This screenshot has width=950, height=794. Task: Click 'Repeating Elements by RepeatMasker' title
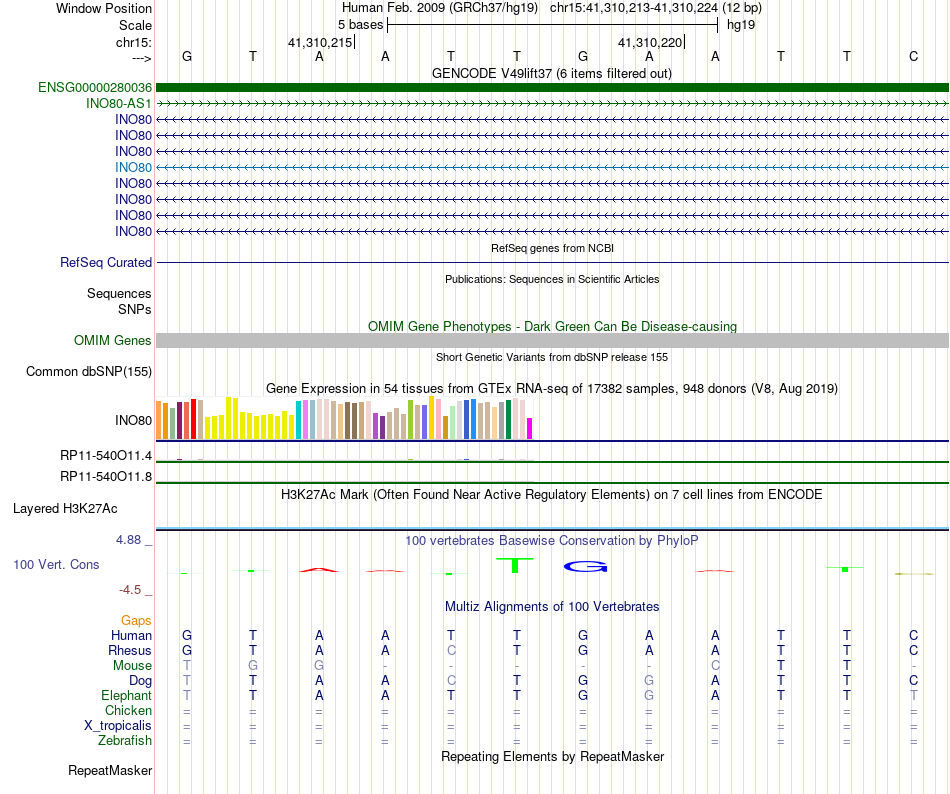(x=552, y=756)
